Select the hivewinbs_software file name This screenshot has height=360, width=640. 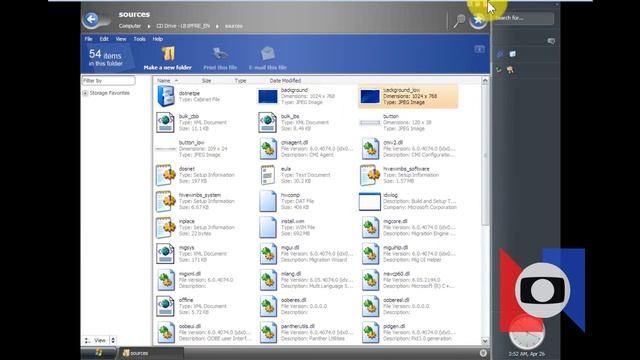click(x=406, y=169)
